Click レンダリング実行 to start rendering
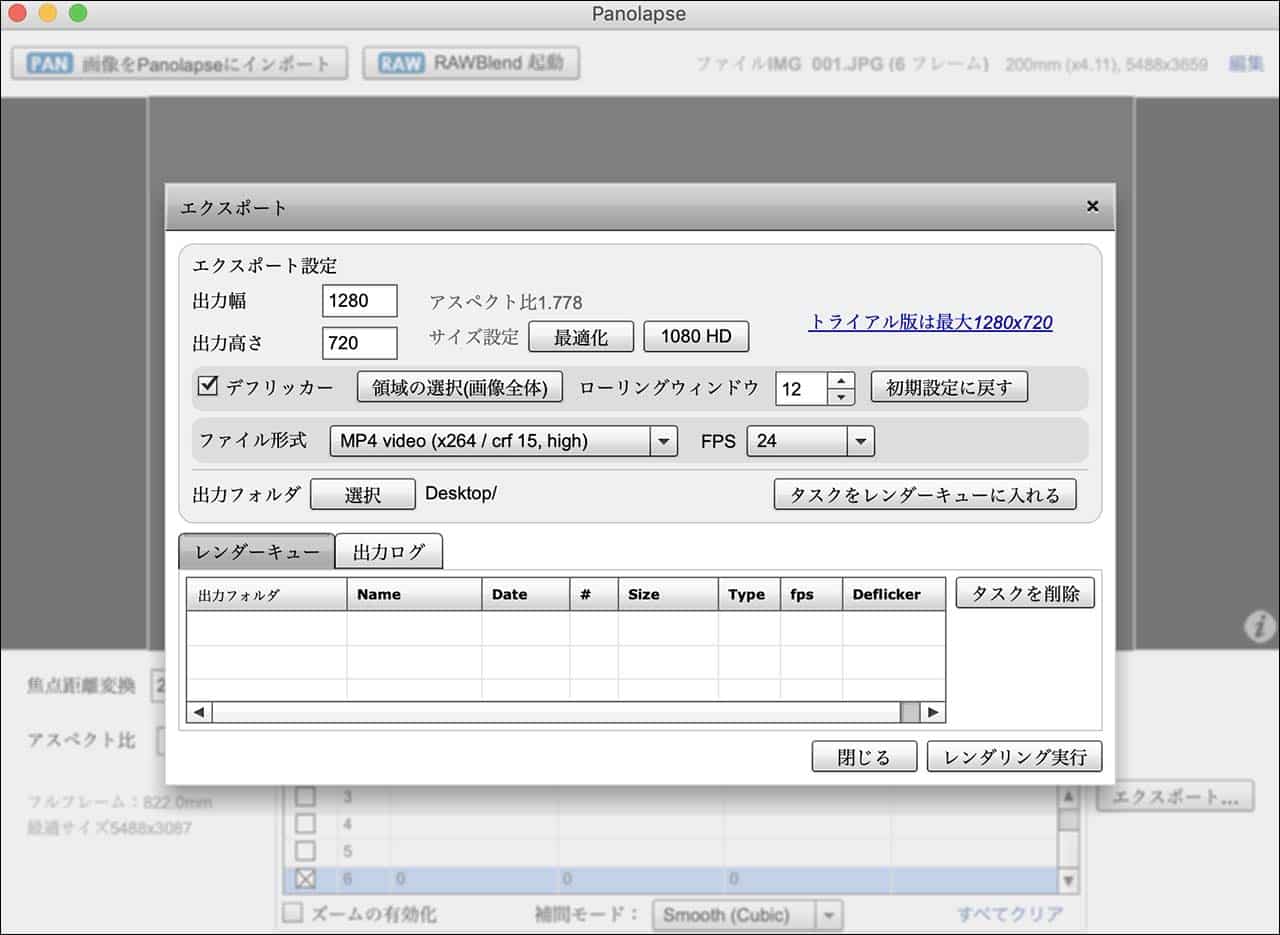 point(1015,757)
